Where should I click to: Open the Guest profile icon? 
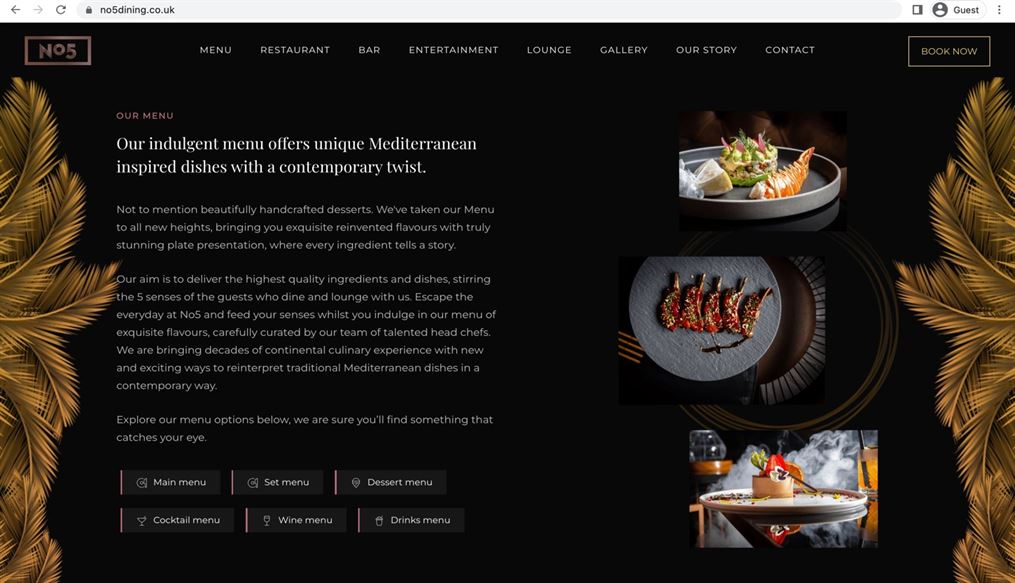point(940,10)
